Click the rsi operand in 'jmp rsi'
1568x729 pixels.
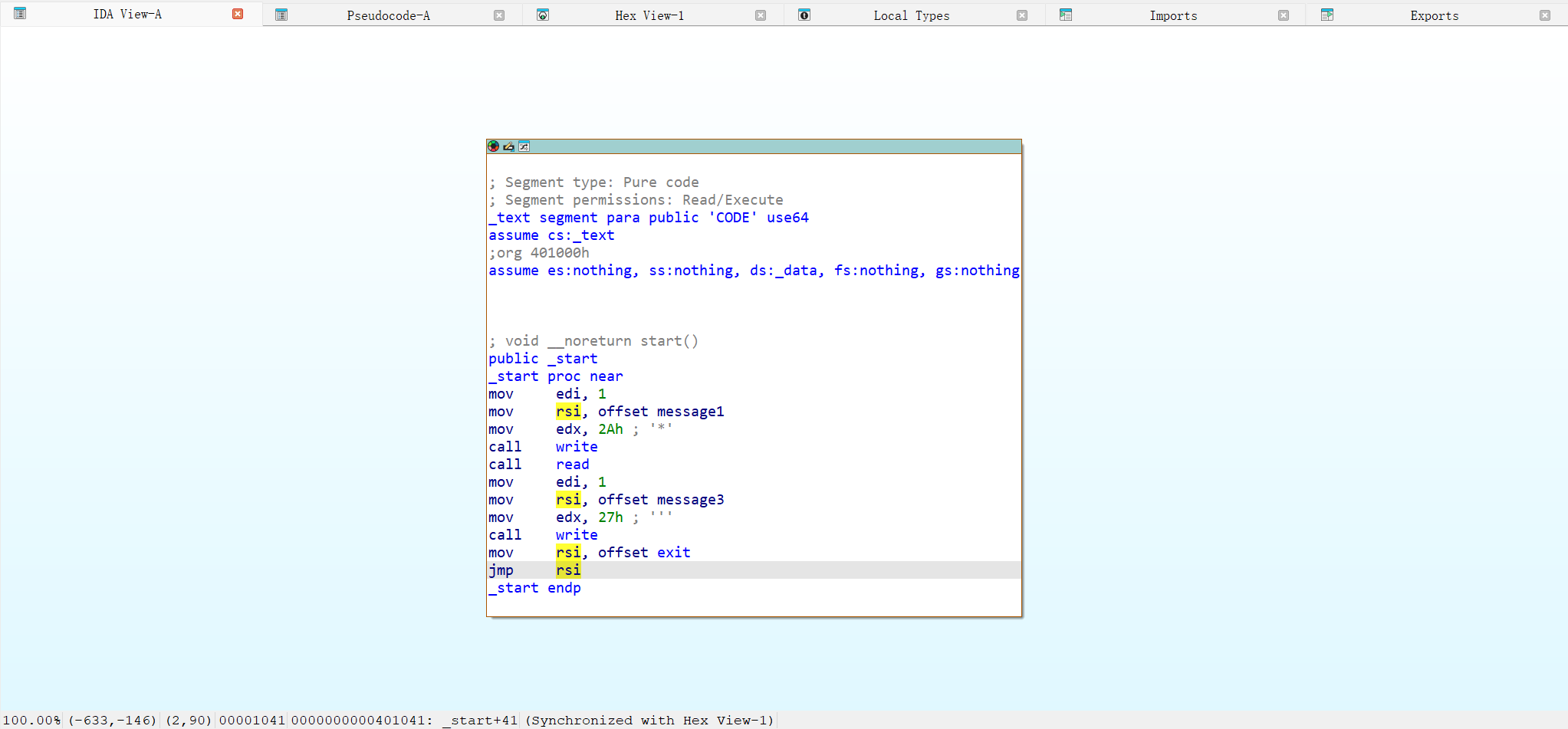coord(568,570)
